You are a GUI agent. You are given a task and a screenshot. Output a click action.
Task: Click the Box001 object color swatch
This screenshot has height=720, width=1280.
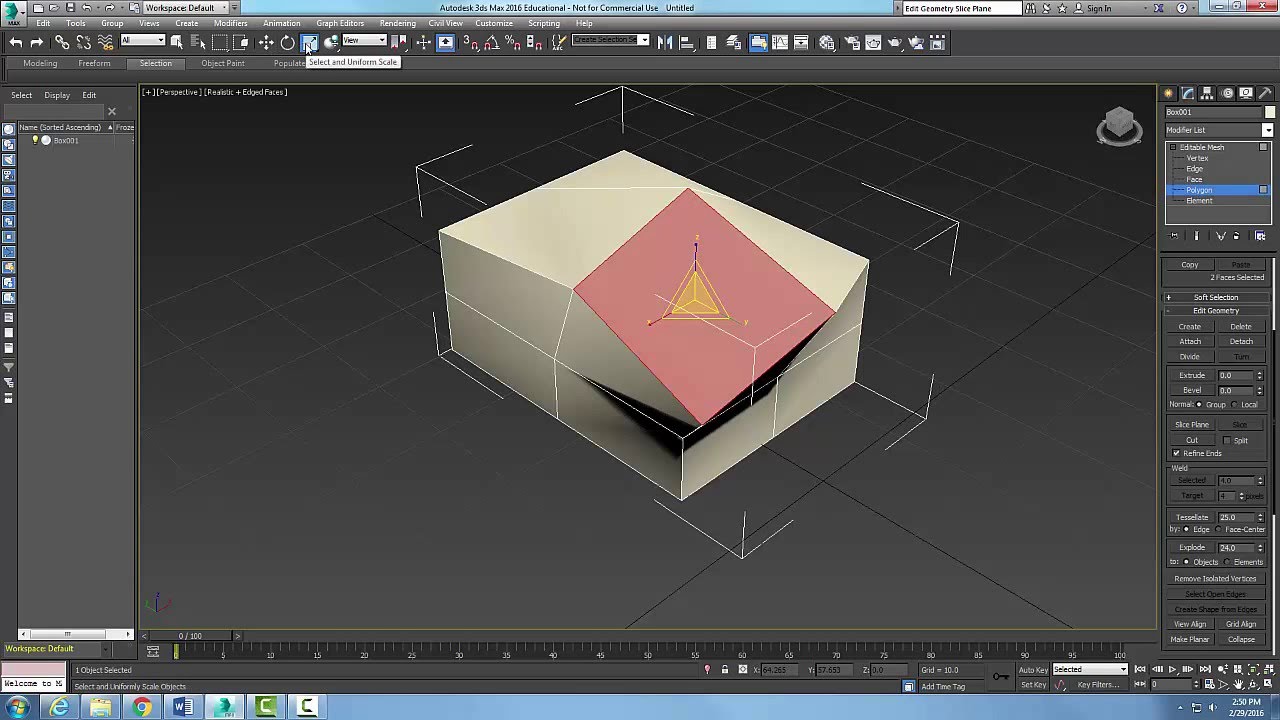(1270, 112)
